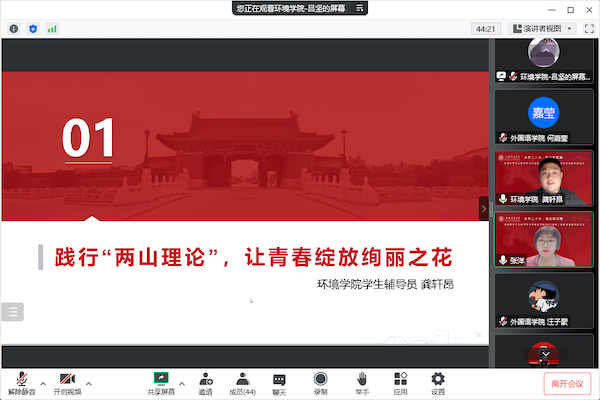Viewport: 600px width, 400px height.
Task: Unmute the microphone (解除静音)
Action: [x=20, y=383]
